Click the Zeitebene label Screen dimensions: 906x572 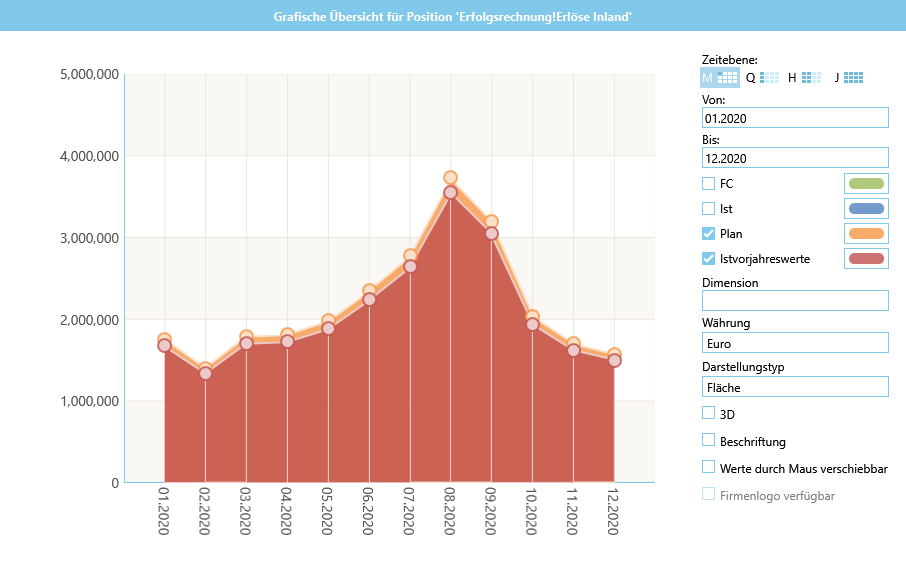(730, 60)
